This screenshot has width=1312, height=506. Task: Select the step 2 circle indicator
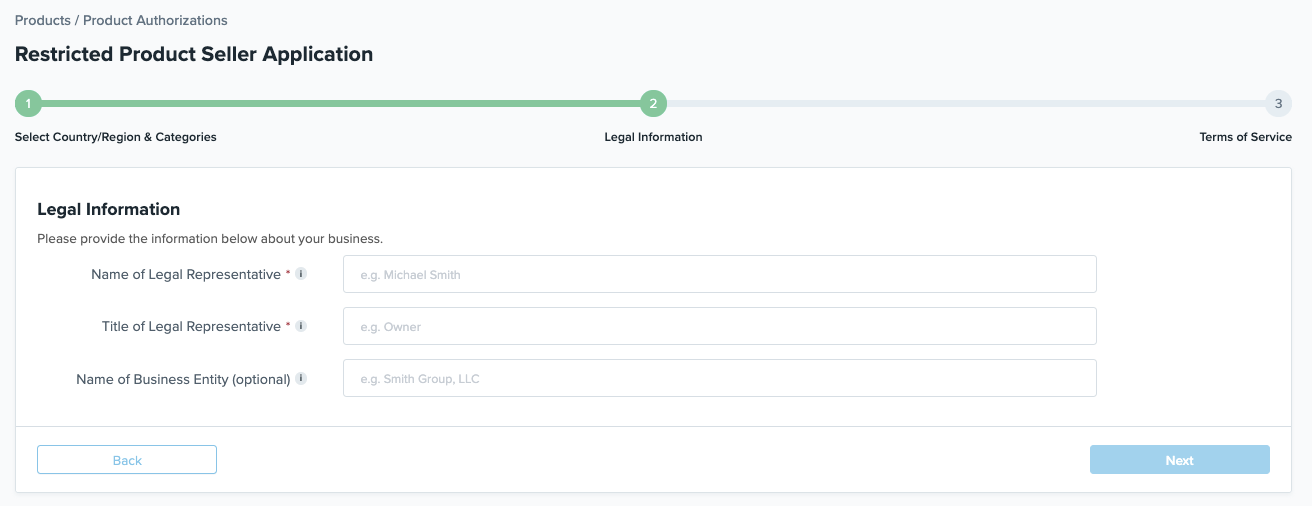(653, 103)
